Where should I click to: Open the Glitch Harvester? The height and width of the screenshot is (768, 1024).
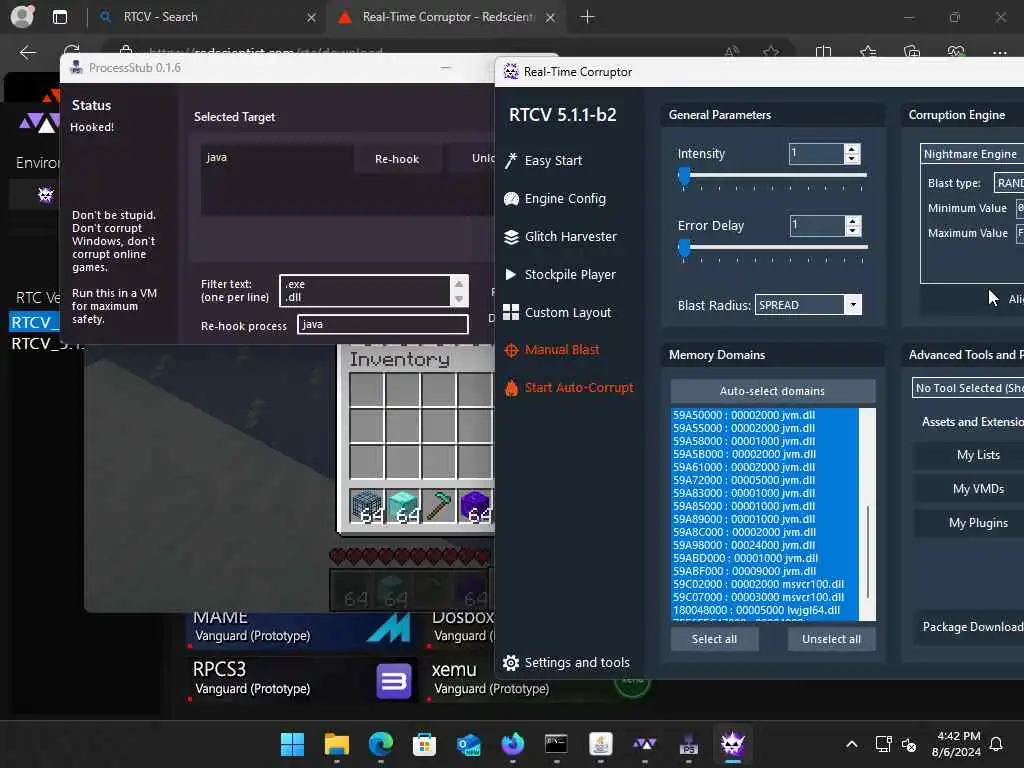(560, 236)
